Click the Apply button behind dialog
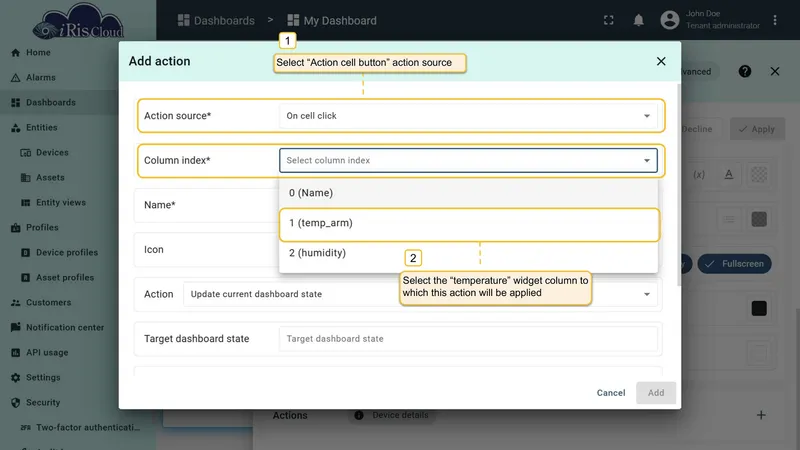 point(757,129)
